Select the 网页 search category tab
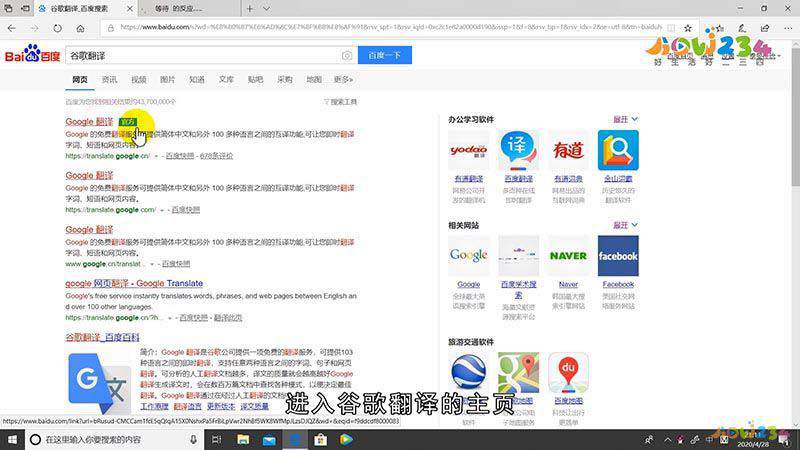The image size is (800, 450). click(80, 80)
